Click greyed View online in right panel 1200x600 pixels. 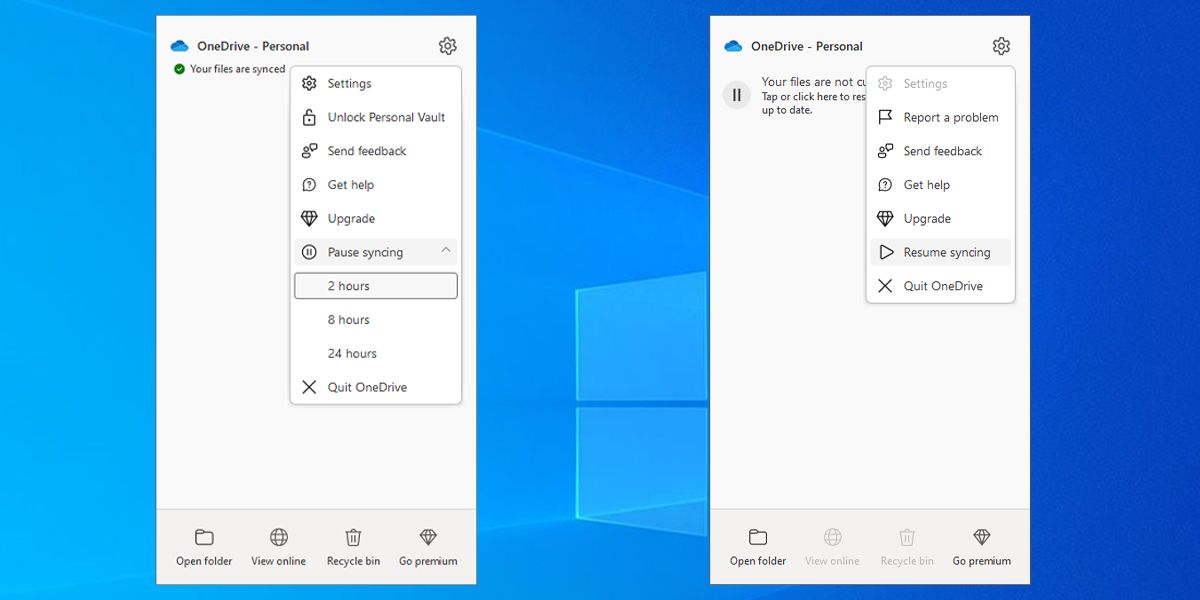tap(833, 548)
